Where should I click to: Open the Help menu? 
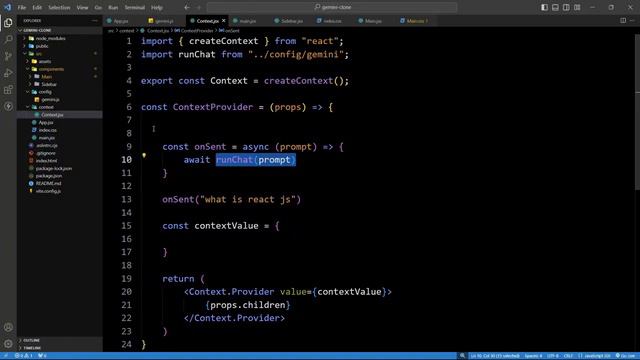coord(157,7)
